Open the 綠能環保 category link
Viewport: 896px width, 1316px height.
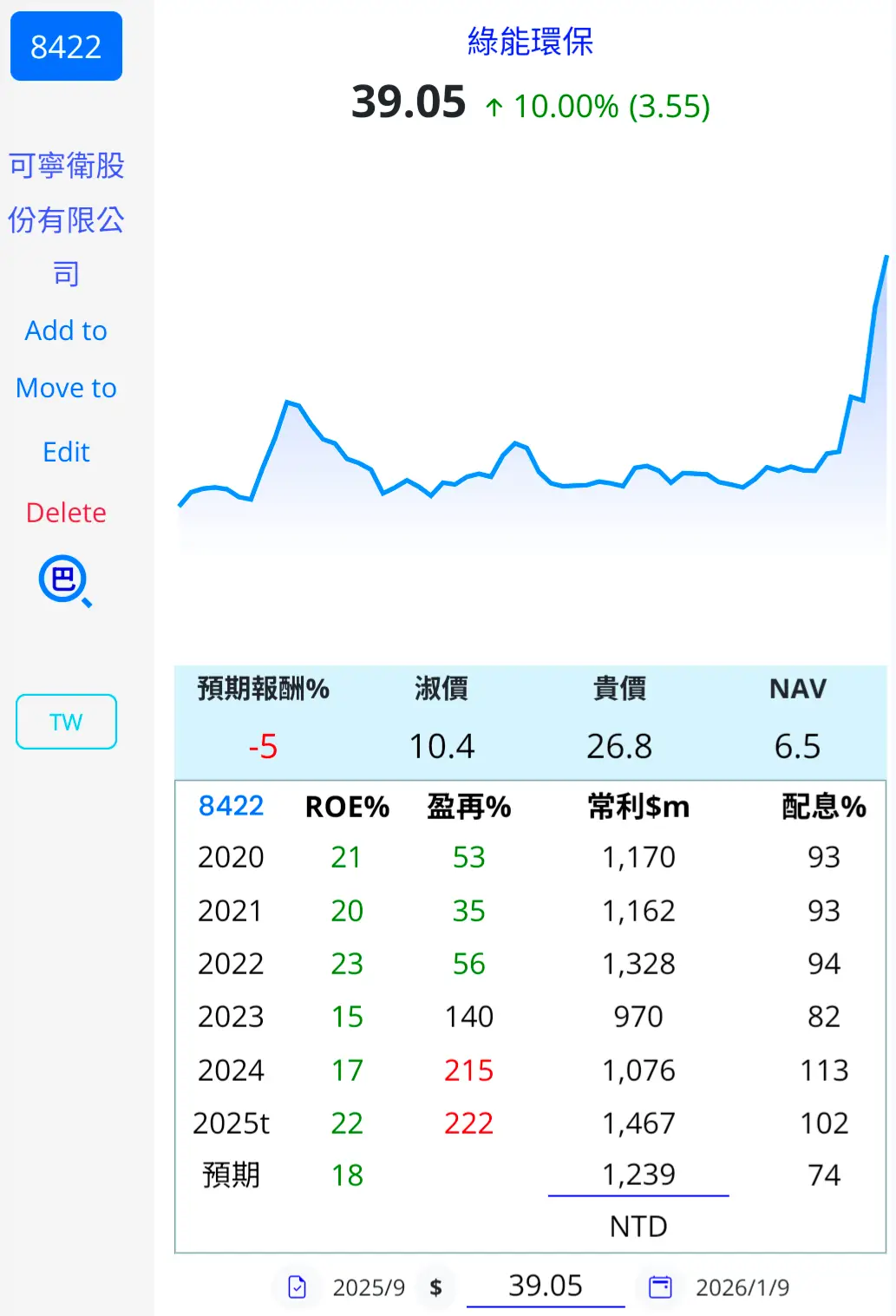pyautogui.click(x=530, y=41)
